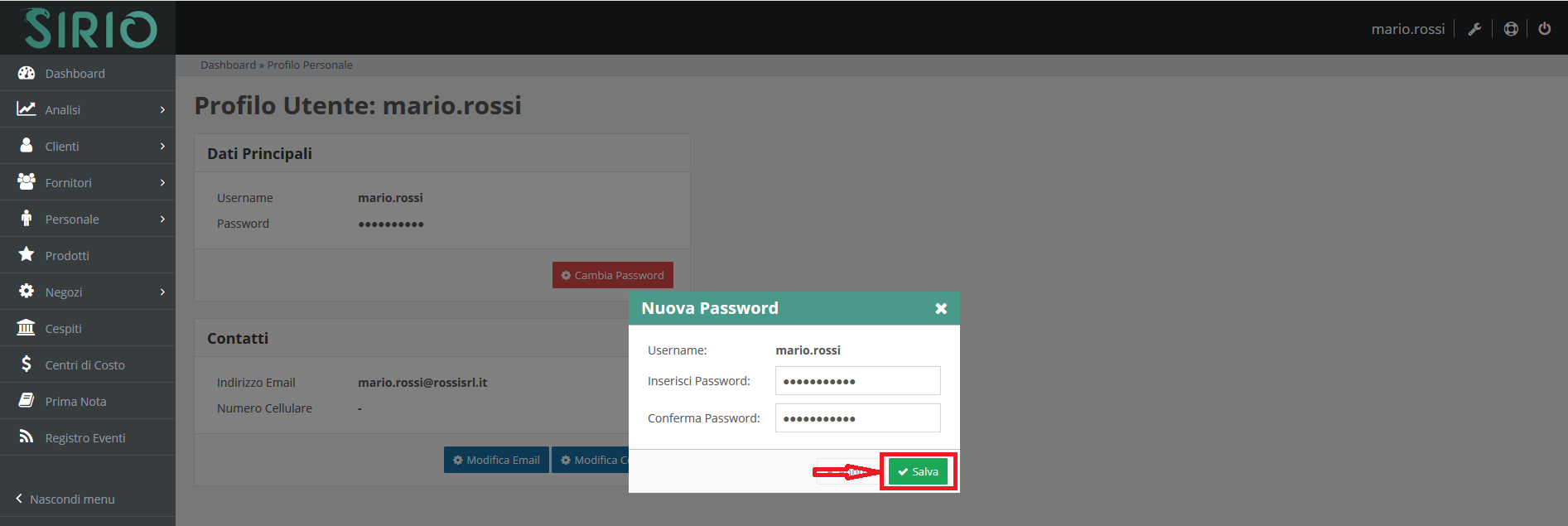The image size is (1568, 526).
Task: Click the Registro Eventi feed icon
Action: [x=27, y=437]
